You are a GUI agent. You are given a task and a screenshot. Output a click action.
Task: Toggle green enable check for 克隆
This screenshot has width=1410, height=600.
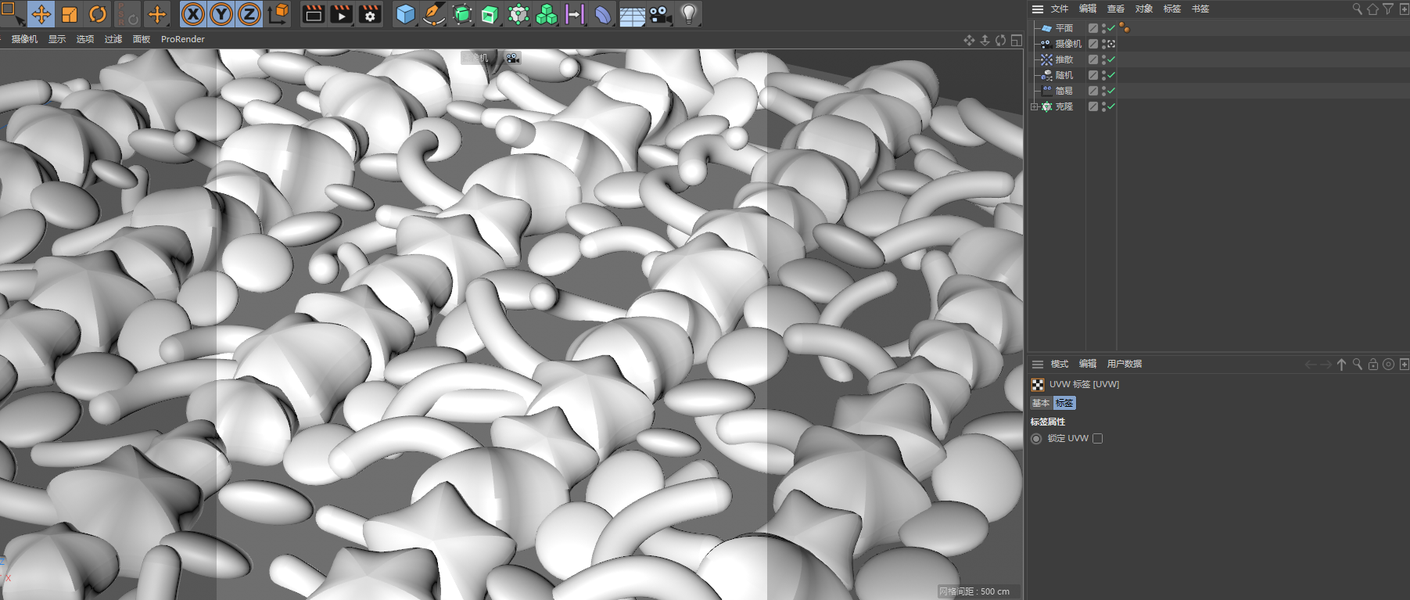click(x=1110, y=106)
